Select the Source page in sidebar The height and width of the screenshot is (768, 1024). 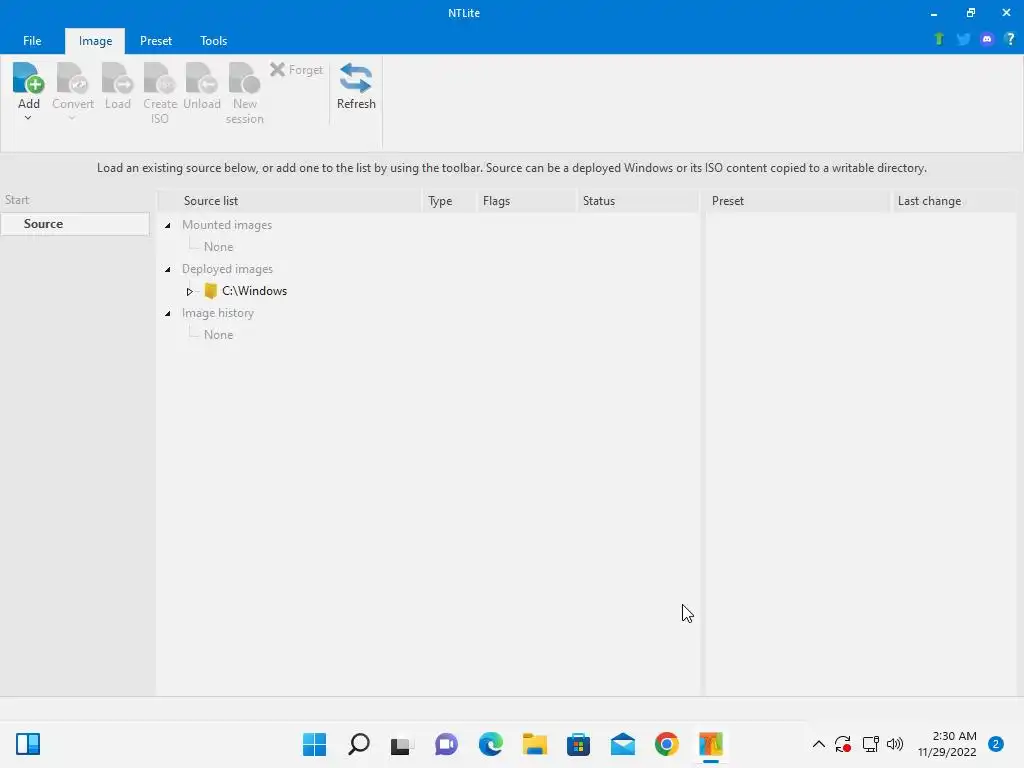75,223
